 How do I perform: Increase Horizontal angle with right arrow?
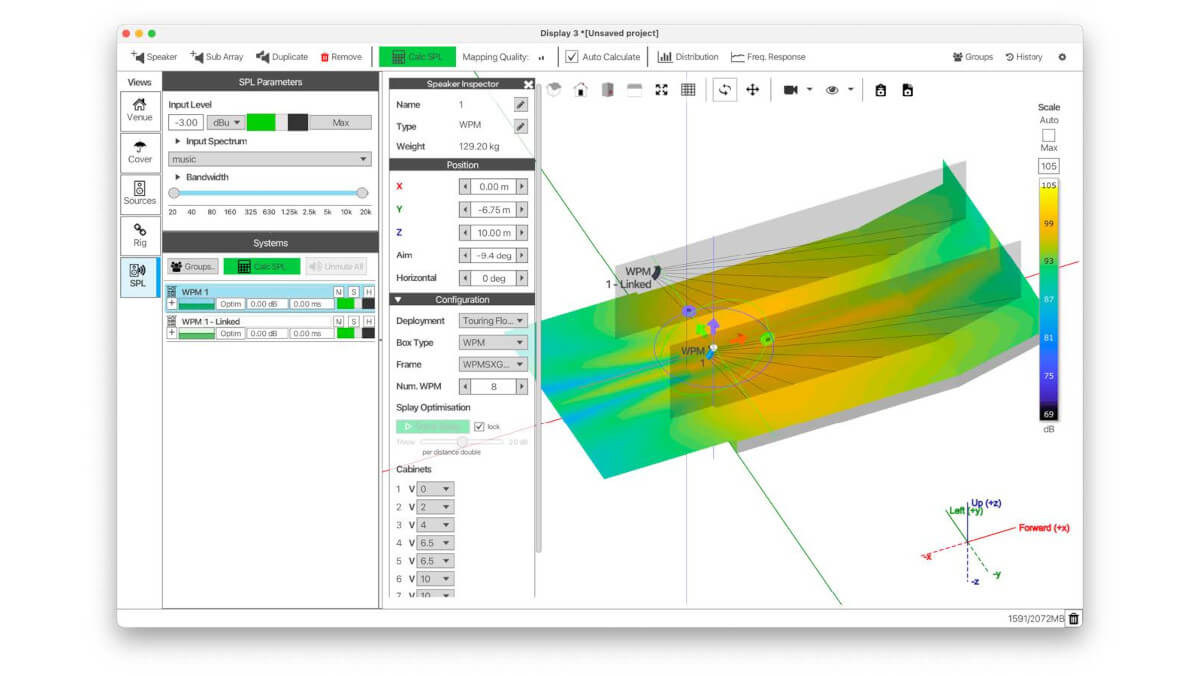[x=522, y=278]
